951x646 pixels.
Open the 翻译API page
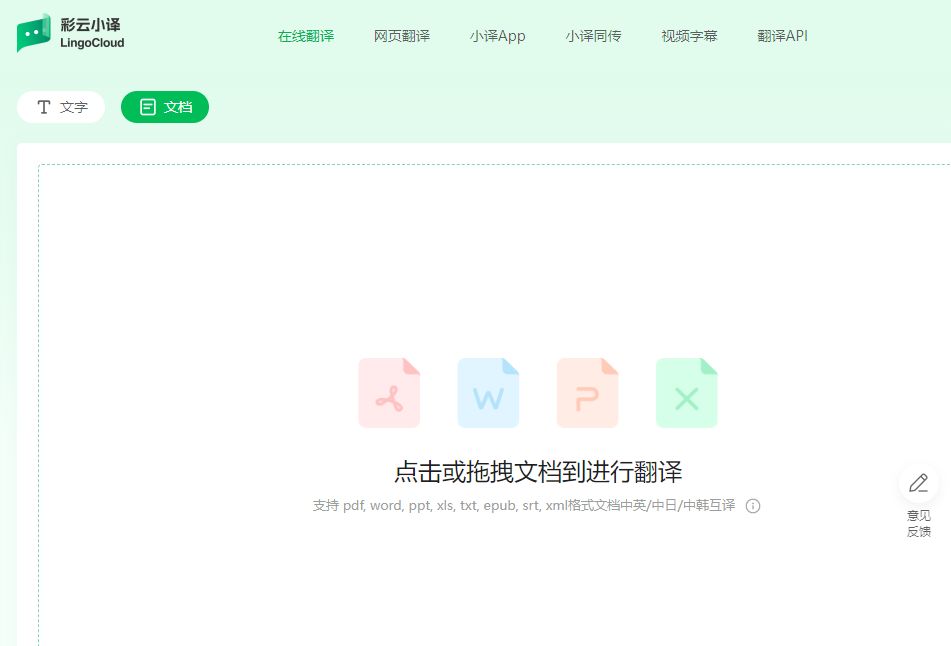(782, 36)
